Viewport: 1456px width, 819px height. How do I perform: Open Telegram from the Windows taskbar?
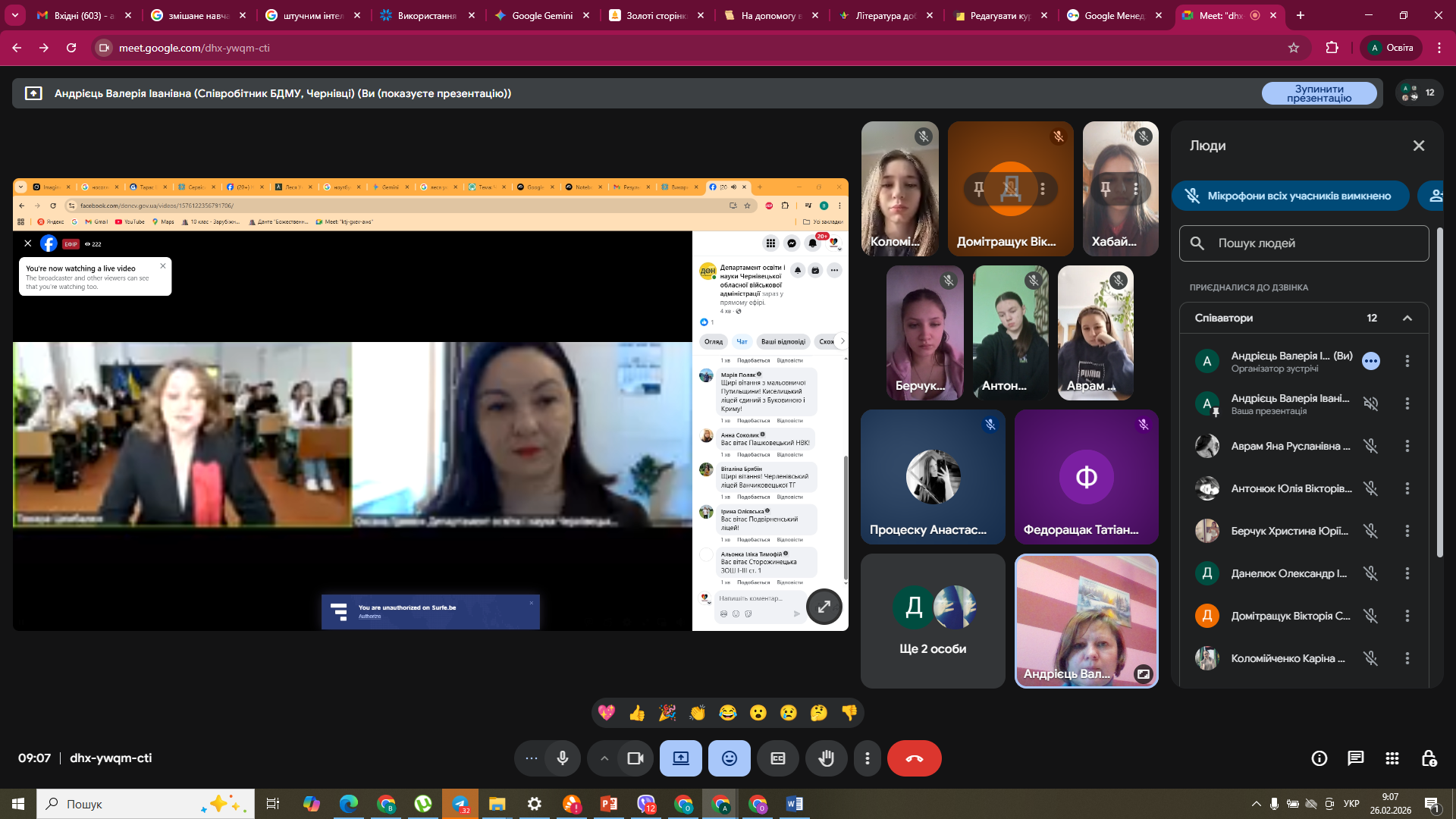tap(460, 804)
